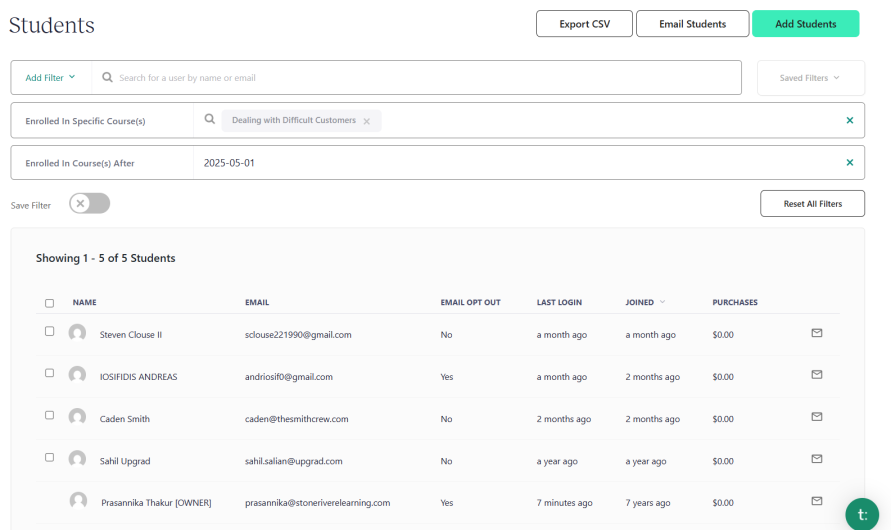Open student IOSIFIDIS ANDREAS name

pyautogui.click(x=139, y=377)
